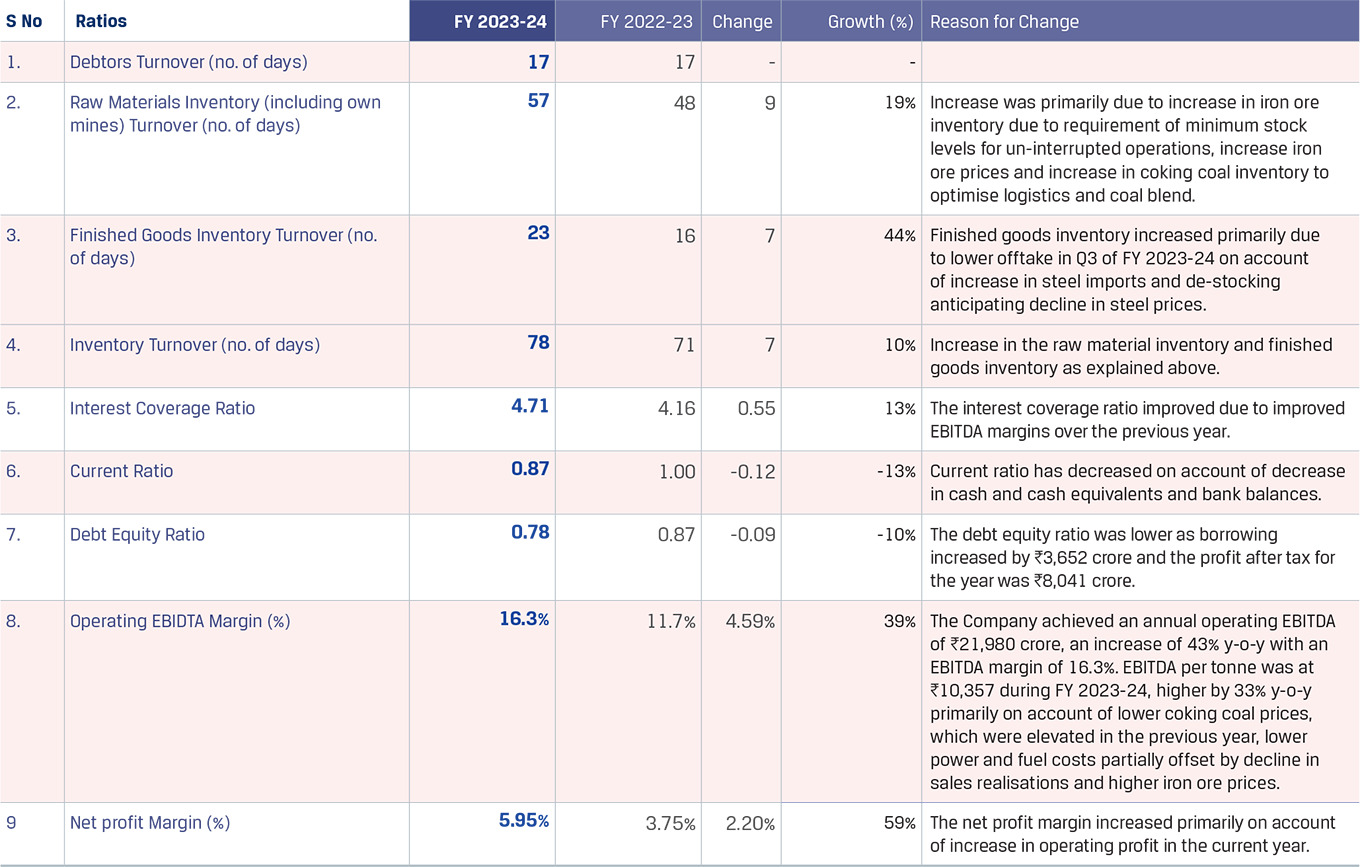Select the 1.00 prior year current ratio
Image resolution: width=1360 pixels, height=867 pixels.
coord(676,472)
